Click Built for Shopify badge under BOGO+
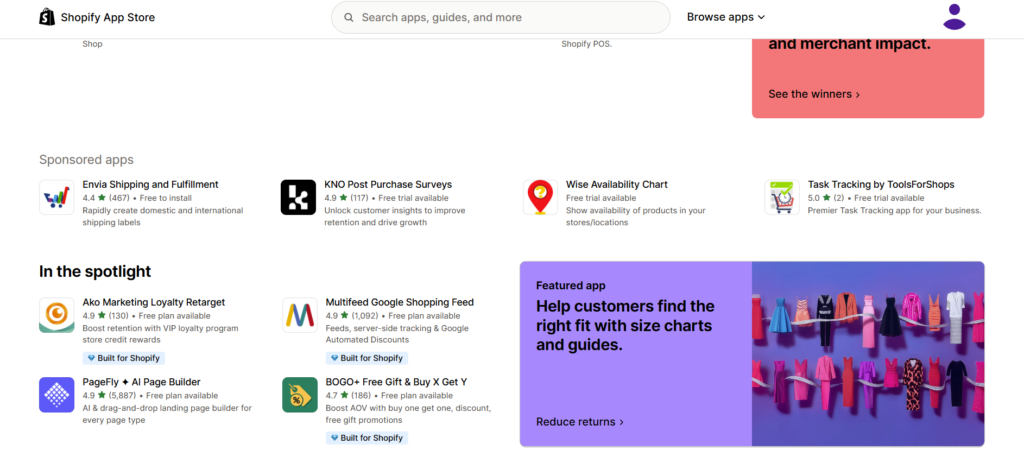This screenshot has height=476, width=1024. [366, 438]
